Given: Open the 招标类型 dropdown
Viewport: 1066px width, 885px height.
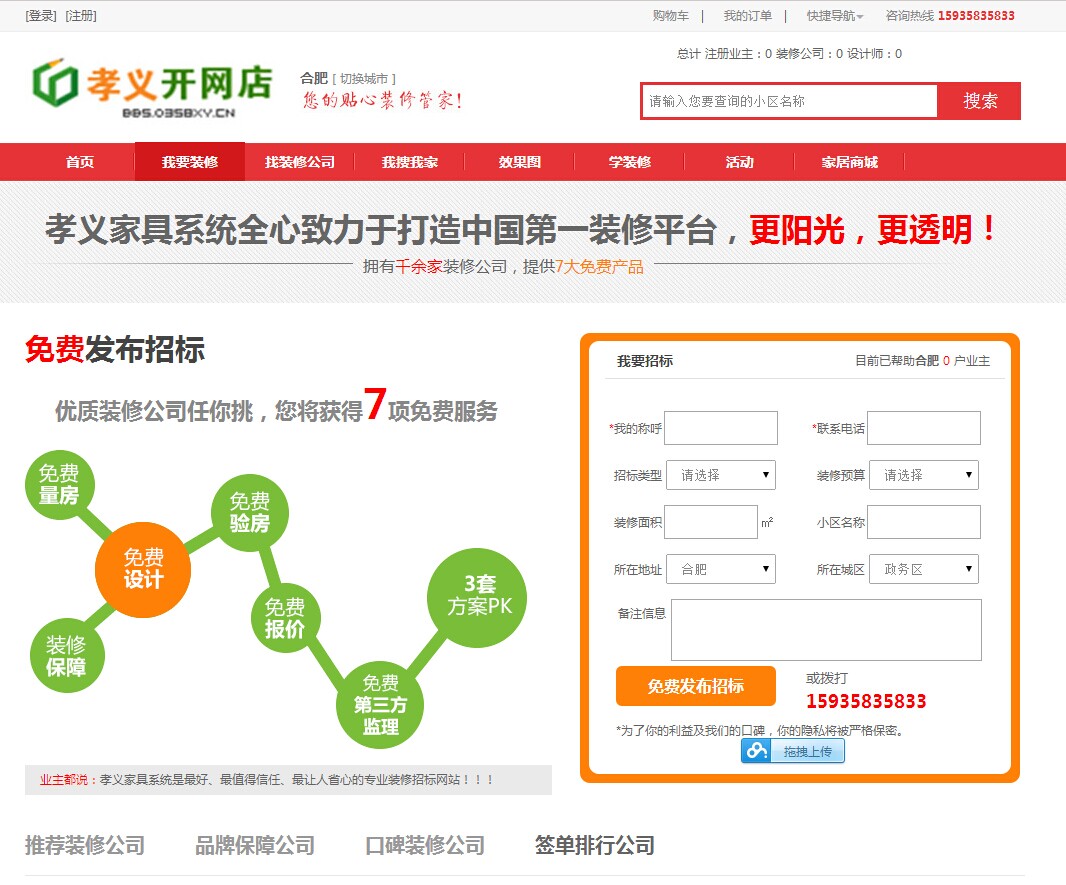Looking at the screenshot, I should click(721, 474).
